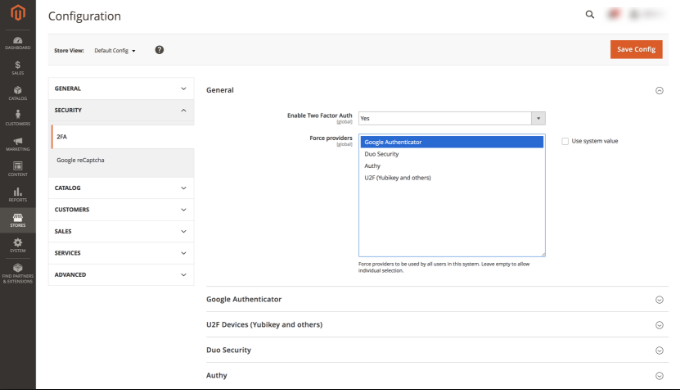Expand the Catalog configuration tab
The image size is (680, 390).
pyautogui.click(x=121, y=188)
